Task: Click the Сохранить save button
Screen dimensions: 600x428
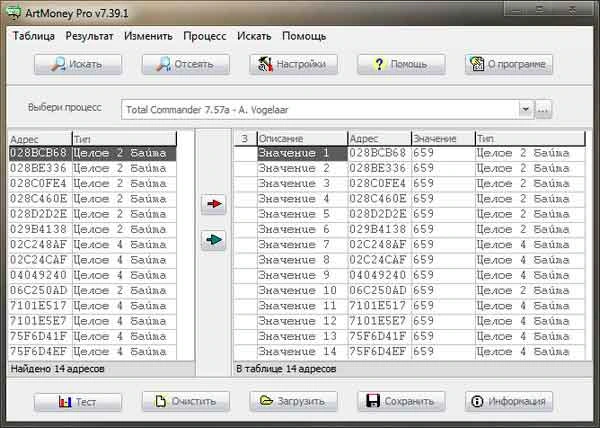Action: [401, 402]
